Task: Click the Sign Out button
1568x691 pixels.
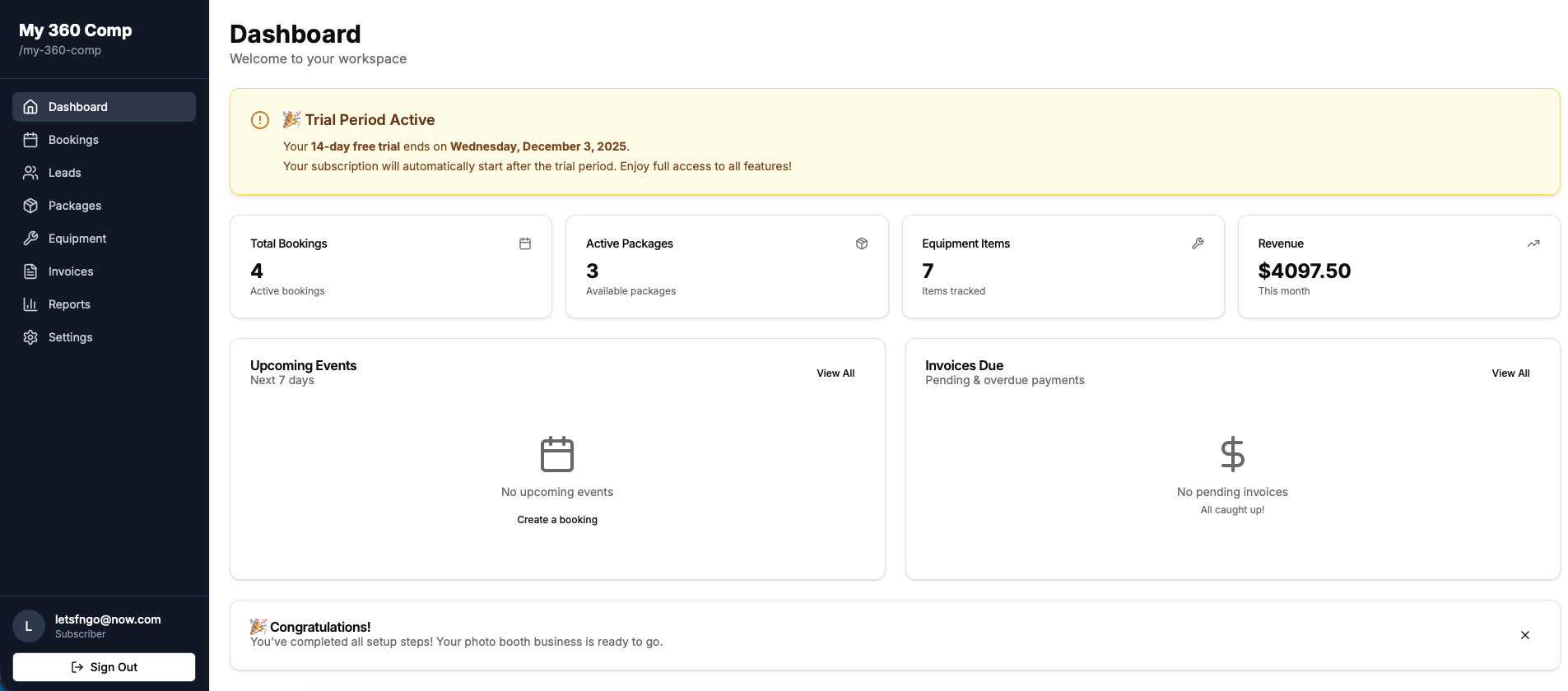Action: [x=104, y=667]
